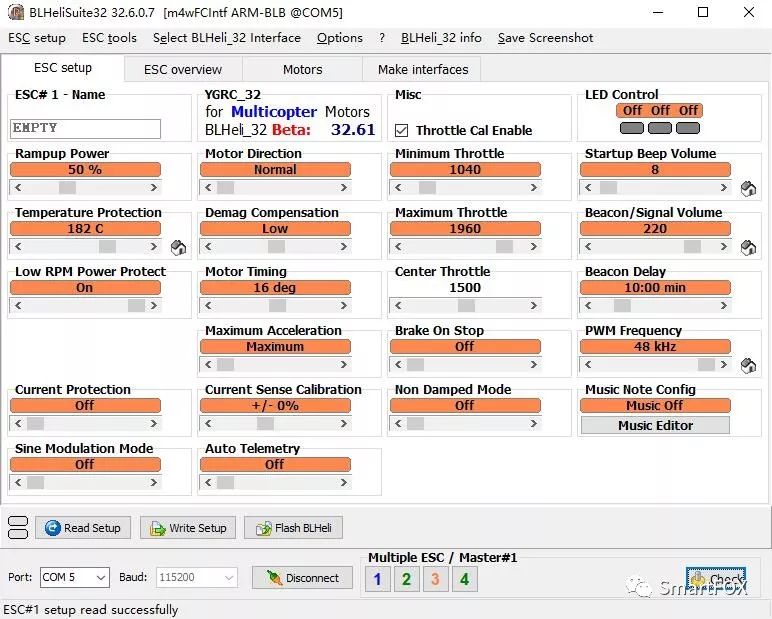This screenshot has width=772, height=619.
Task: Decrease Temperature Protection with left arrow
Action: (x=18, y=247)
